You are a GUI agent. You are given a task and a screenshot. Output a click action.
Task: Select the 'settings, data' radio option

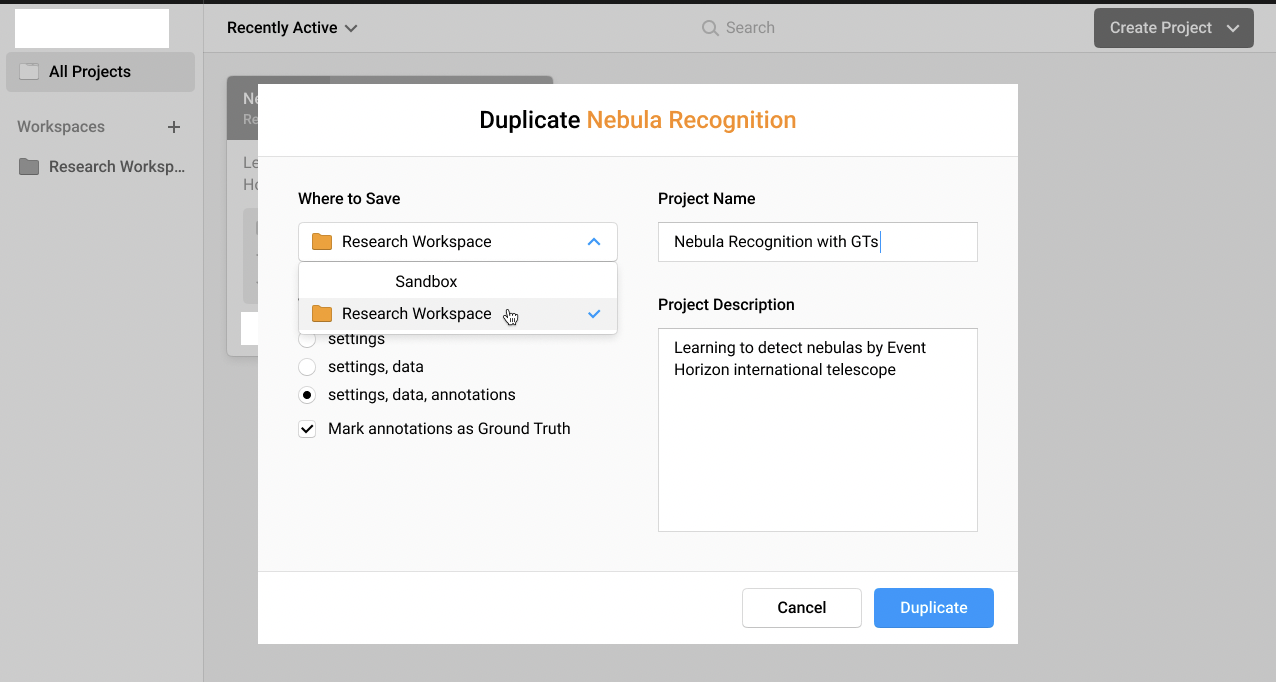click(308, 367)
